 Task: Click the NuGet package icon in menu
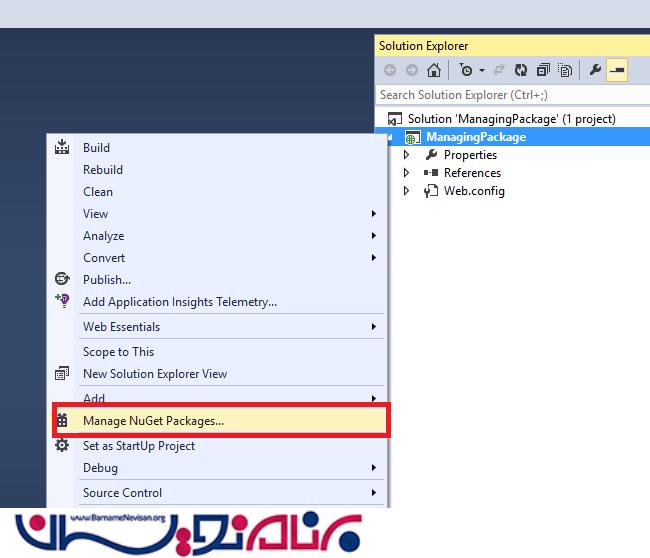click(62, 420)
